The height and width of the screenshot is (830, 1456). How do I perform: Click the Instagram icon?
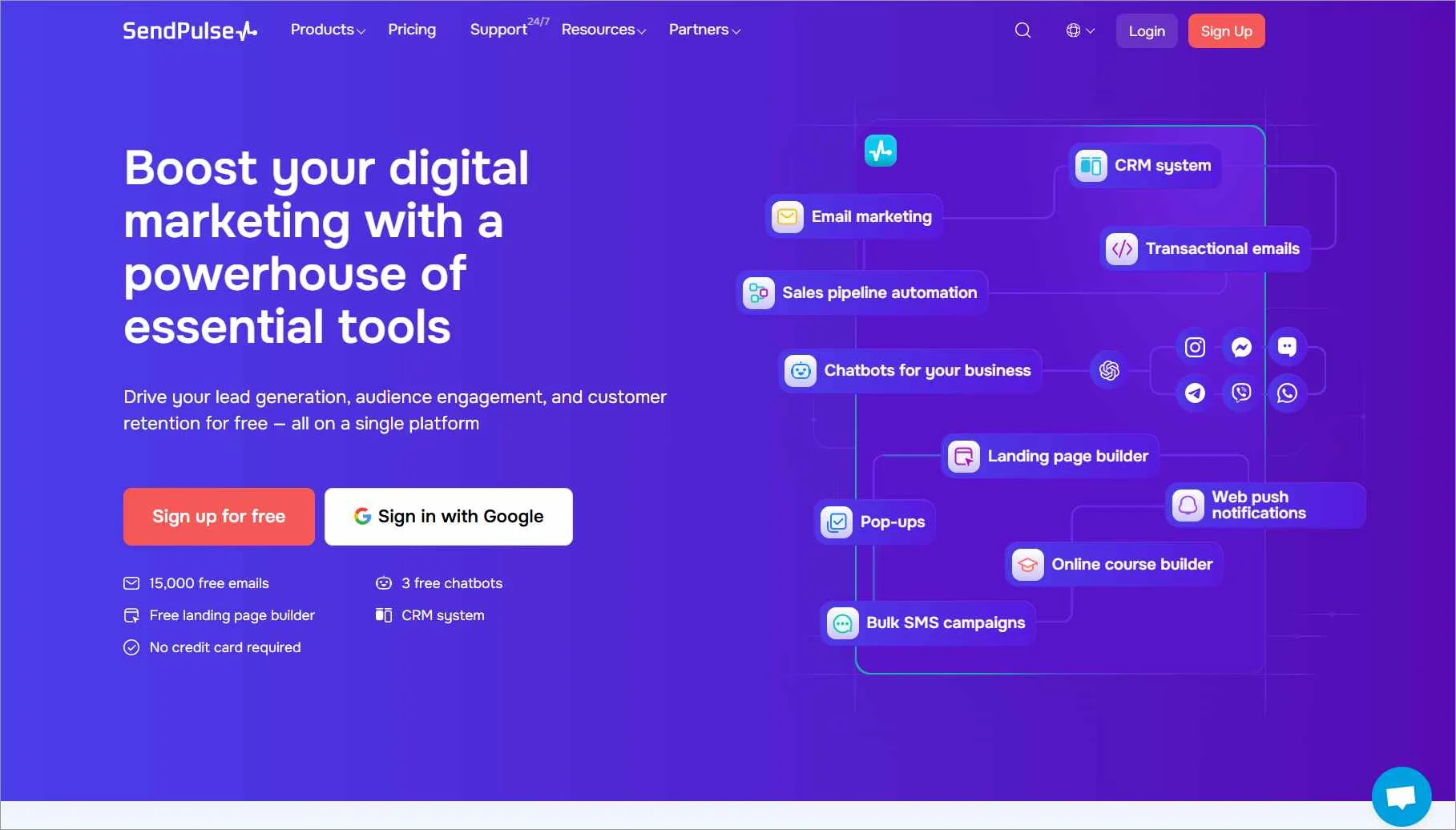[1195, 347]
